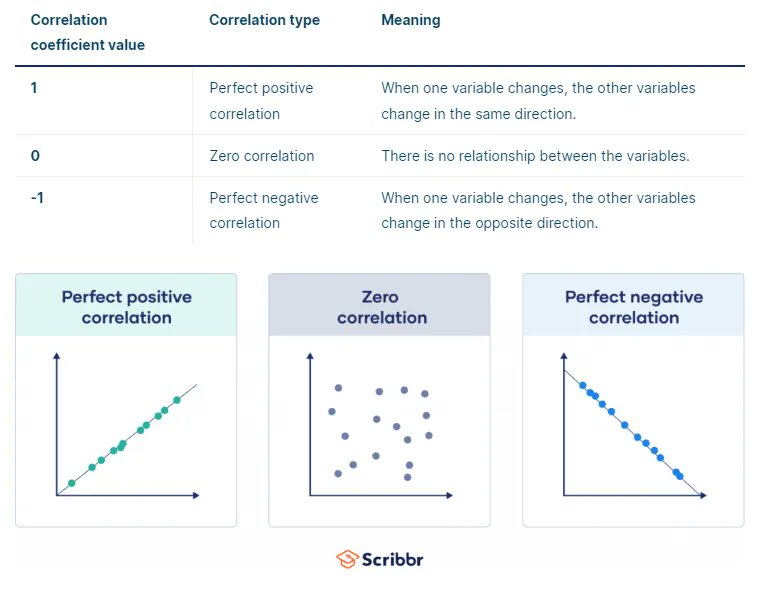Select the coefficient value '0' table cell
This screenshot has height=589, width=781.
tap(34, 156)
